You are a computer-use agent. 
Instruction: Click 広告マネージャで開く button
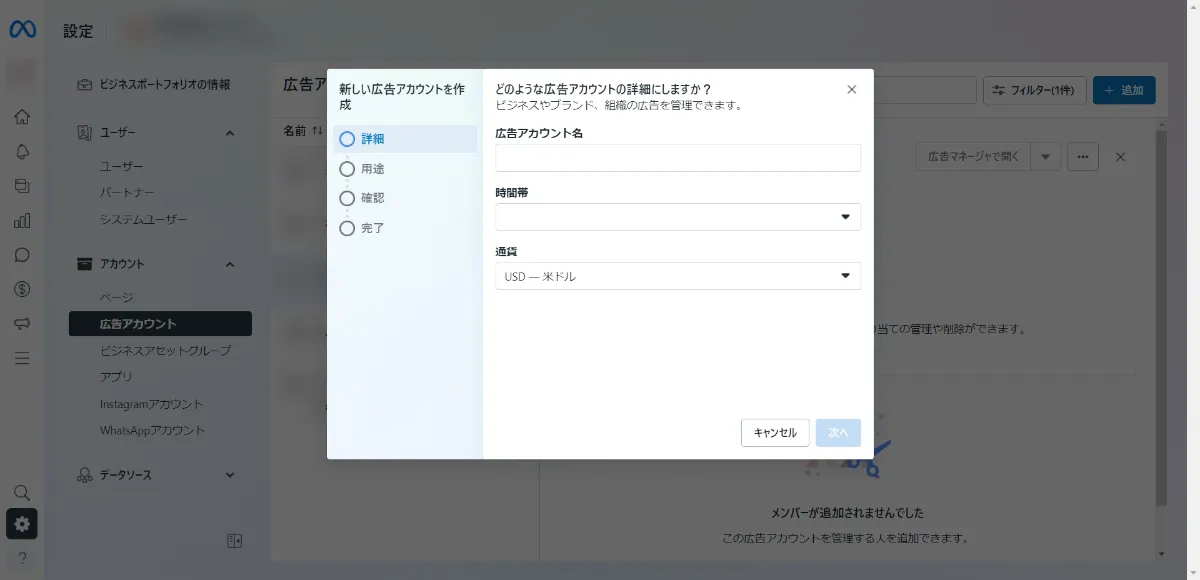[x=973, y=156]
